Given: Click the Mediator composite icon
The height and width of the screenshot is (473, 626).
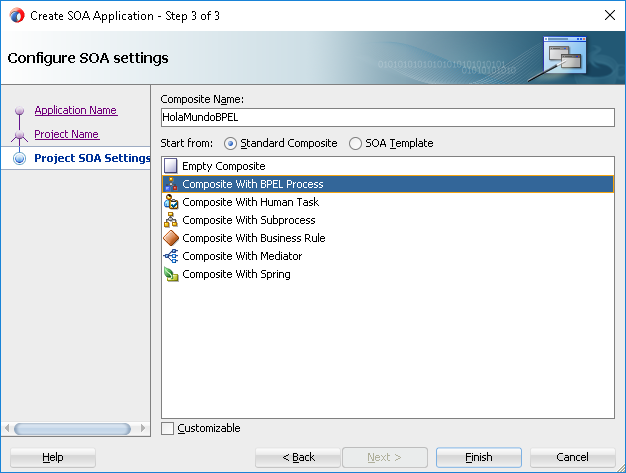Looking at the screenshot, I should tap(171, 256).
